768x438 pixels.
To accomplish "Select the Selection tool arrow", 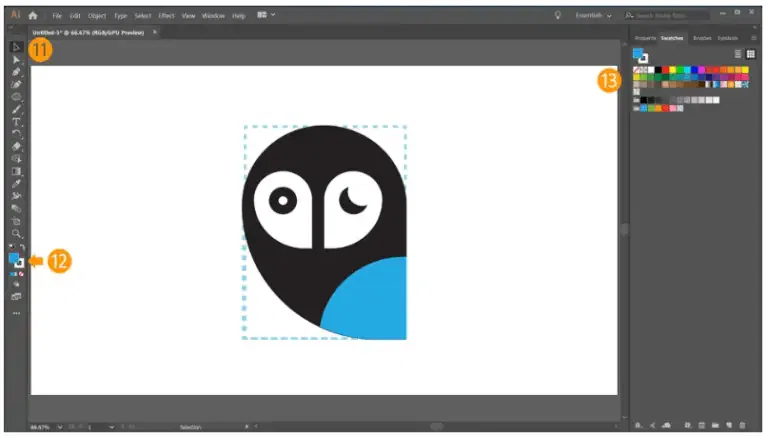I will (x=16, y=47).
